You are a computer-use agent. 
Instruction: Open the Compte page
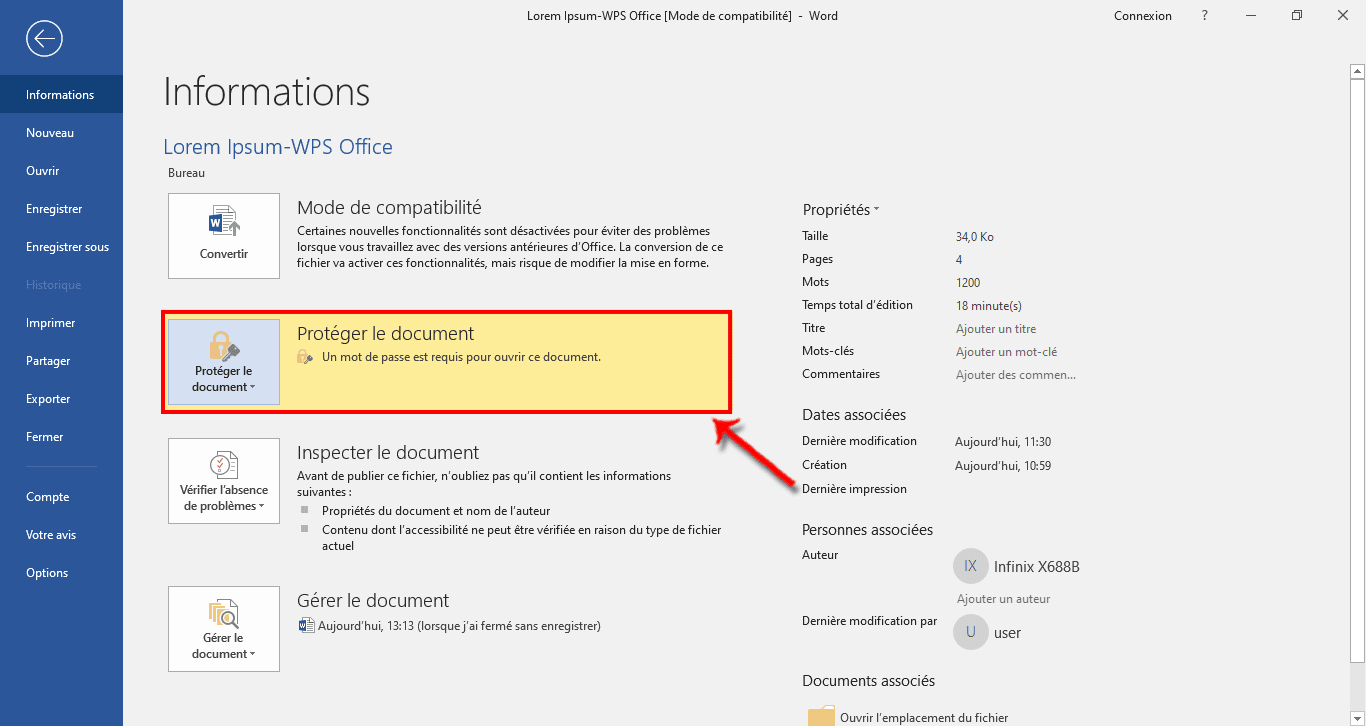tap(61, 497)
